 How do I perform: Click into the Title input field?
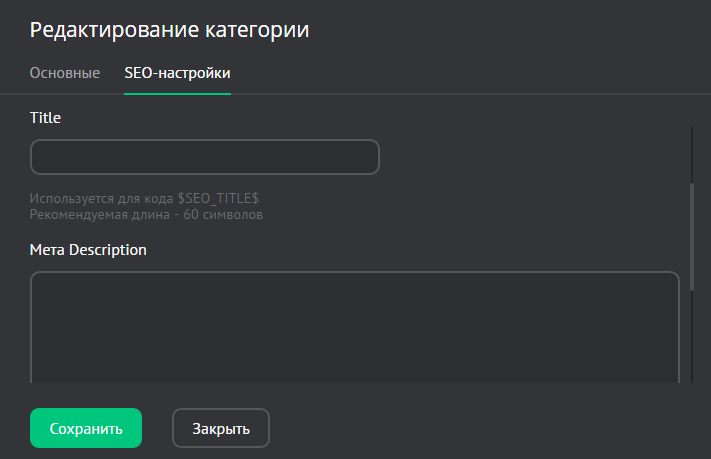[205, 157]
